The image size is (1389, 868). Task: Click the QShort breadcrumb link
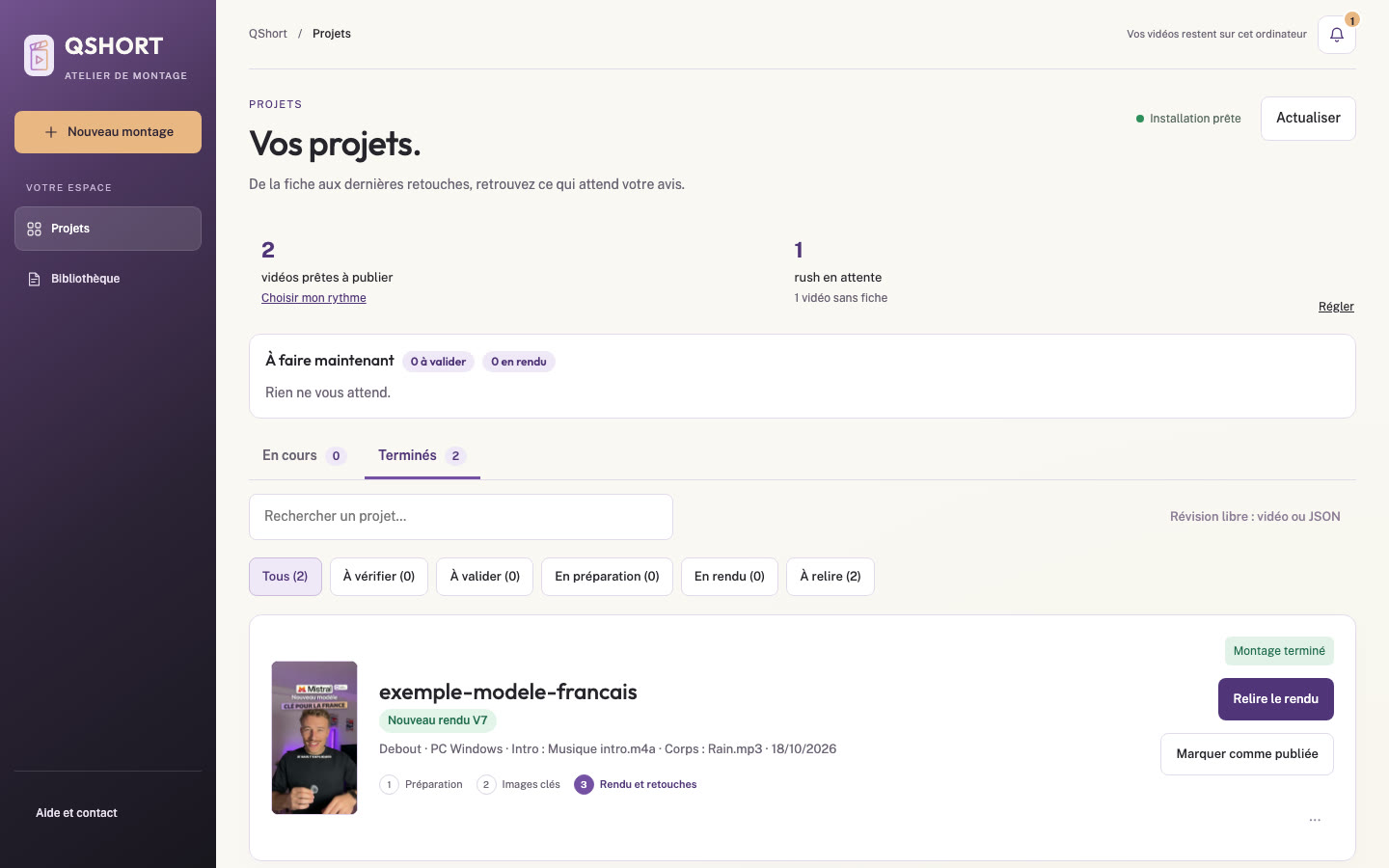pyautogui.click(x=268, y=34)
